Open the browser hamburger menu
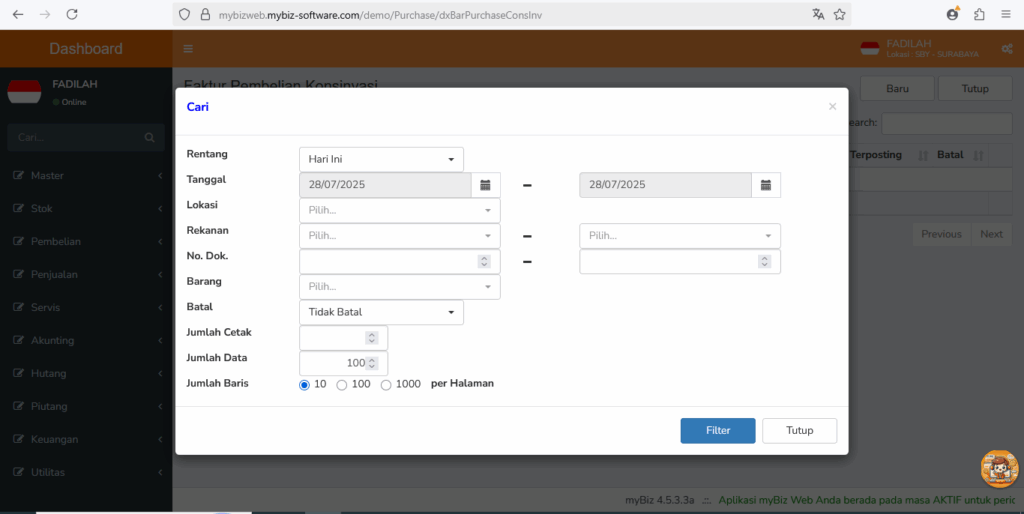Viewport: 1024px width, 514px height. (x=1006, y=14)
